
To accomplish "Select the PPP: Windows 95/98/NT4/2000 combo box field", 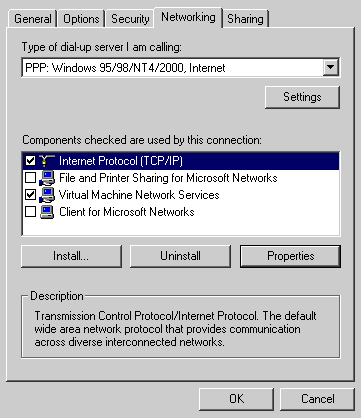I will coord(180,68).
